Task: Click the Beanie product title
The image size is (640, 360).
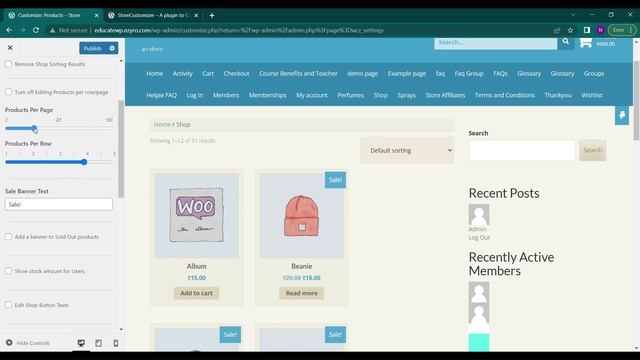Action: pyautogui.click(x=302, y=266)
